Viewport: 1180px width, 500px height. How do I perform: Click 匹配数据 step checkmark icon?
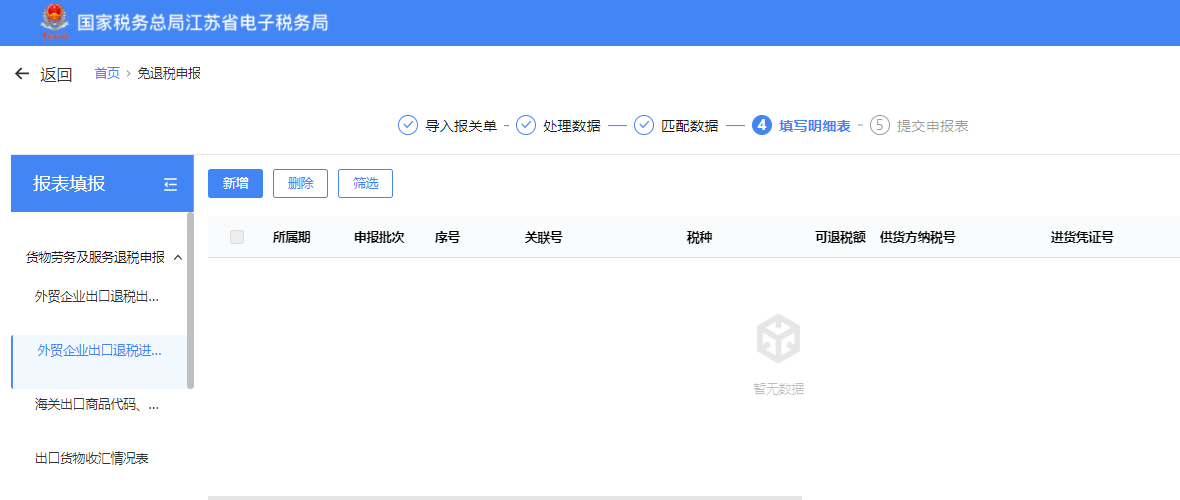tap(644, 126)
